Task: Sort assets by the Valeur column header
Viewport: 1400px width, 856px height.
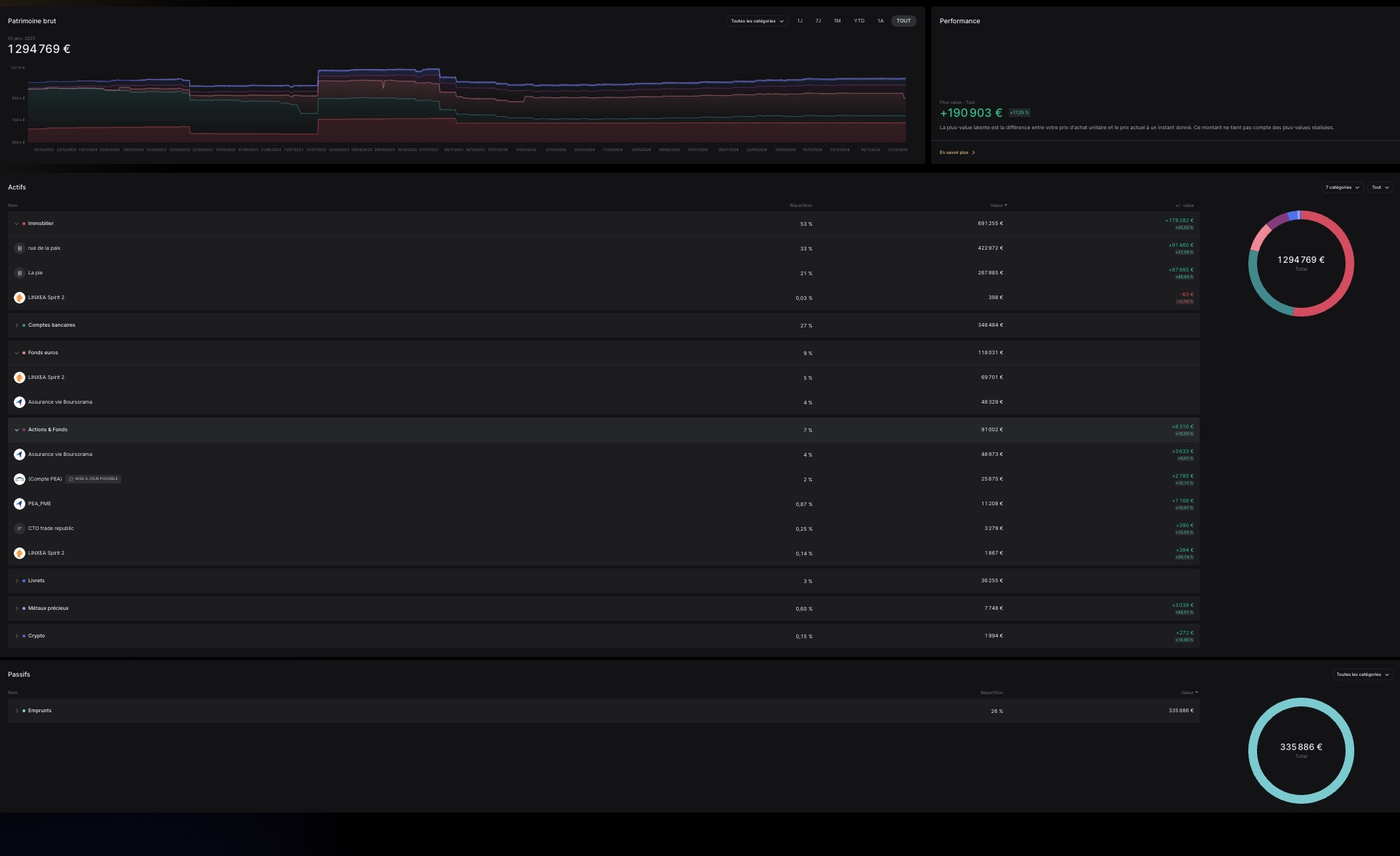Action: click(x=998, y=205)
